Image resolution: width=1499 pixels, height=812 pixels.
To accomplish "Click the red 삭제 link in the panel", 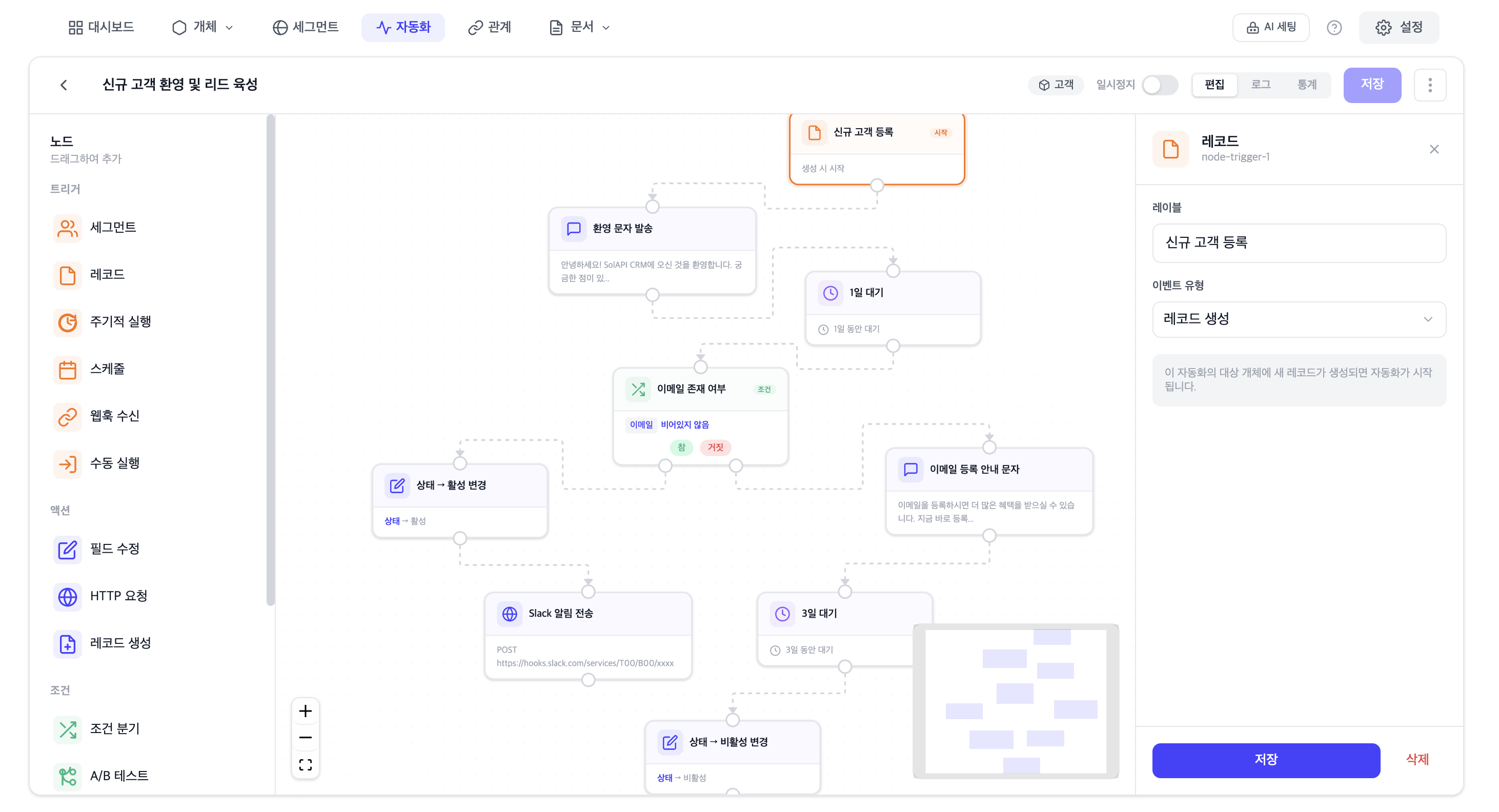I will pyautogui.click(x=1416, y=760).
